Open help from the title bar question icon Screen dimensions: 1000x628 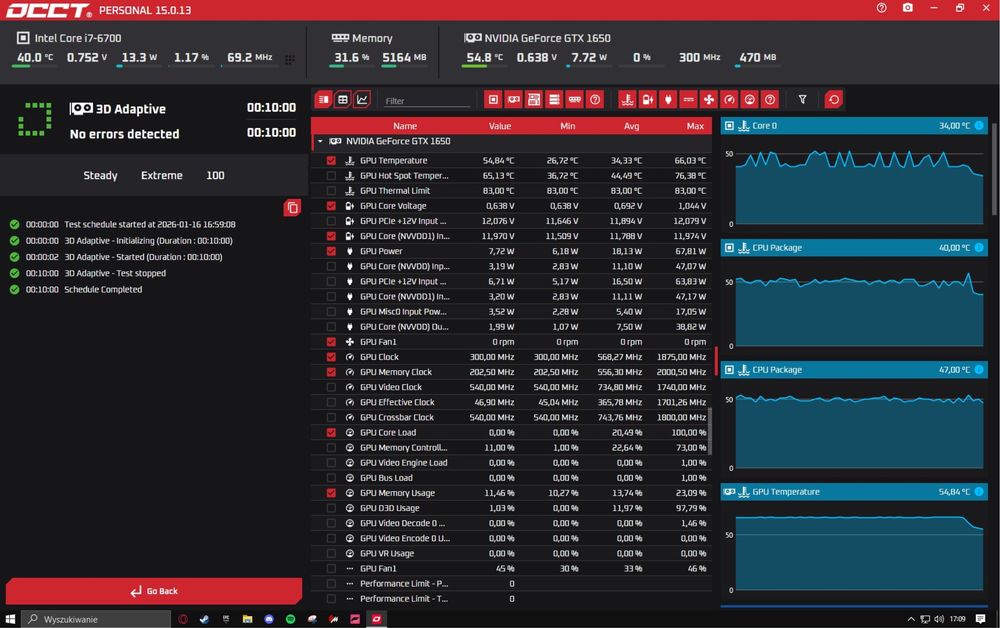(881, 8)
